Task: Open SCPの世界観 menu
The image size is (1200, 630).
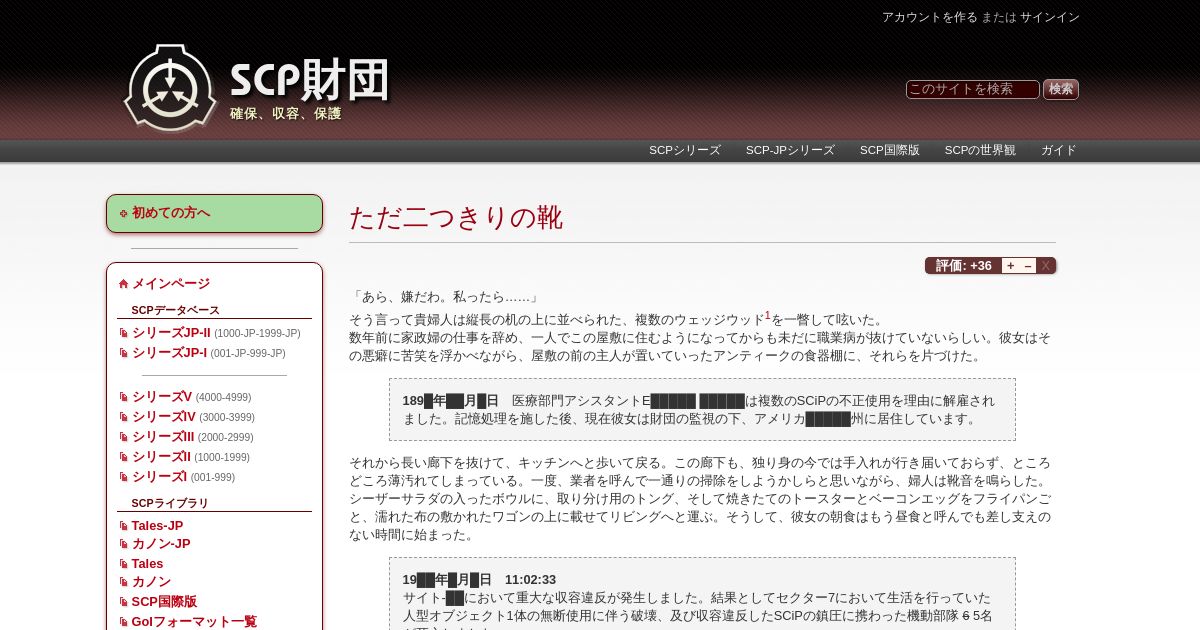Action: click(980, 150)
